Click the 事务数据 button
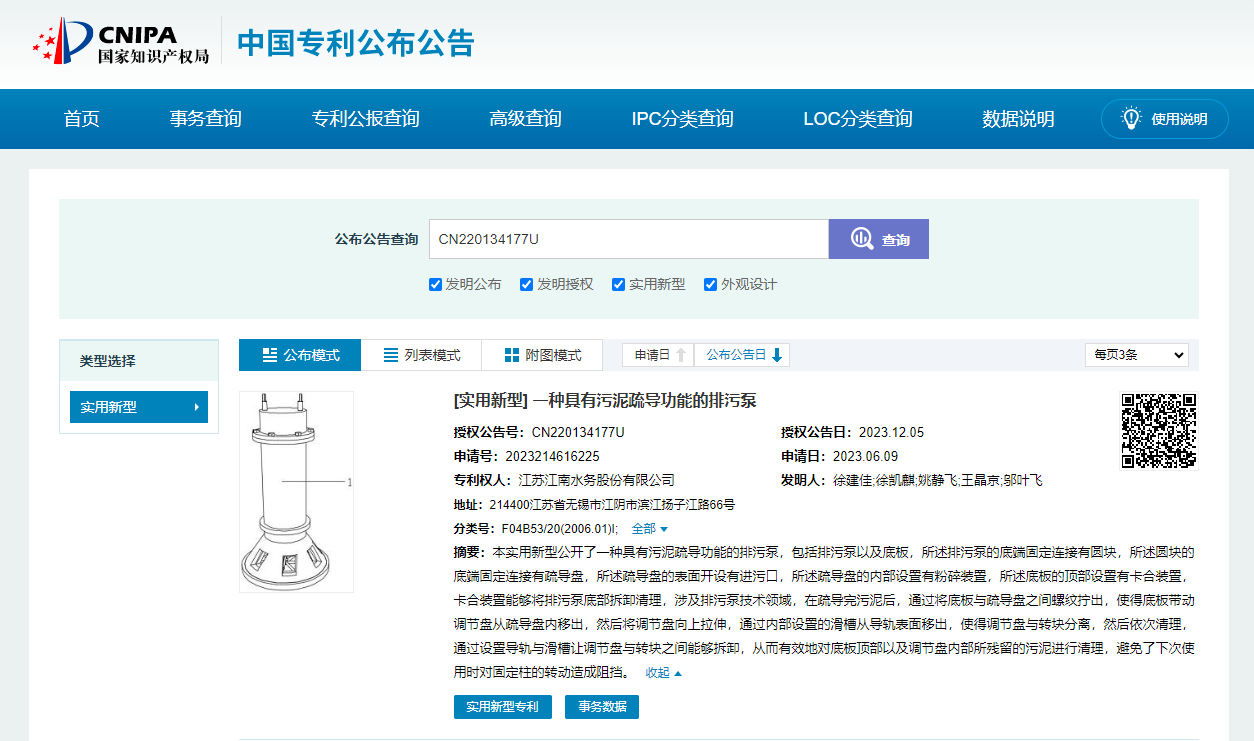The image size is (1254, 741). click(602, 707)
